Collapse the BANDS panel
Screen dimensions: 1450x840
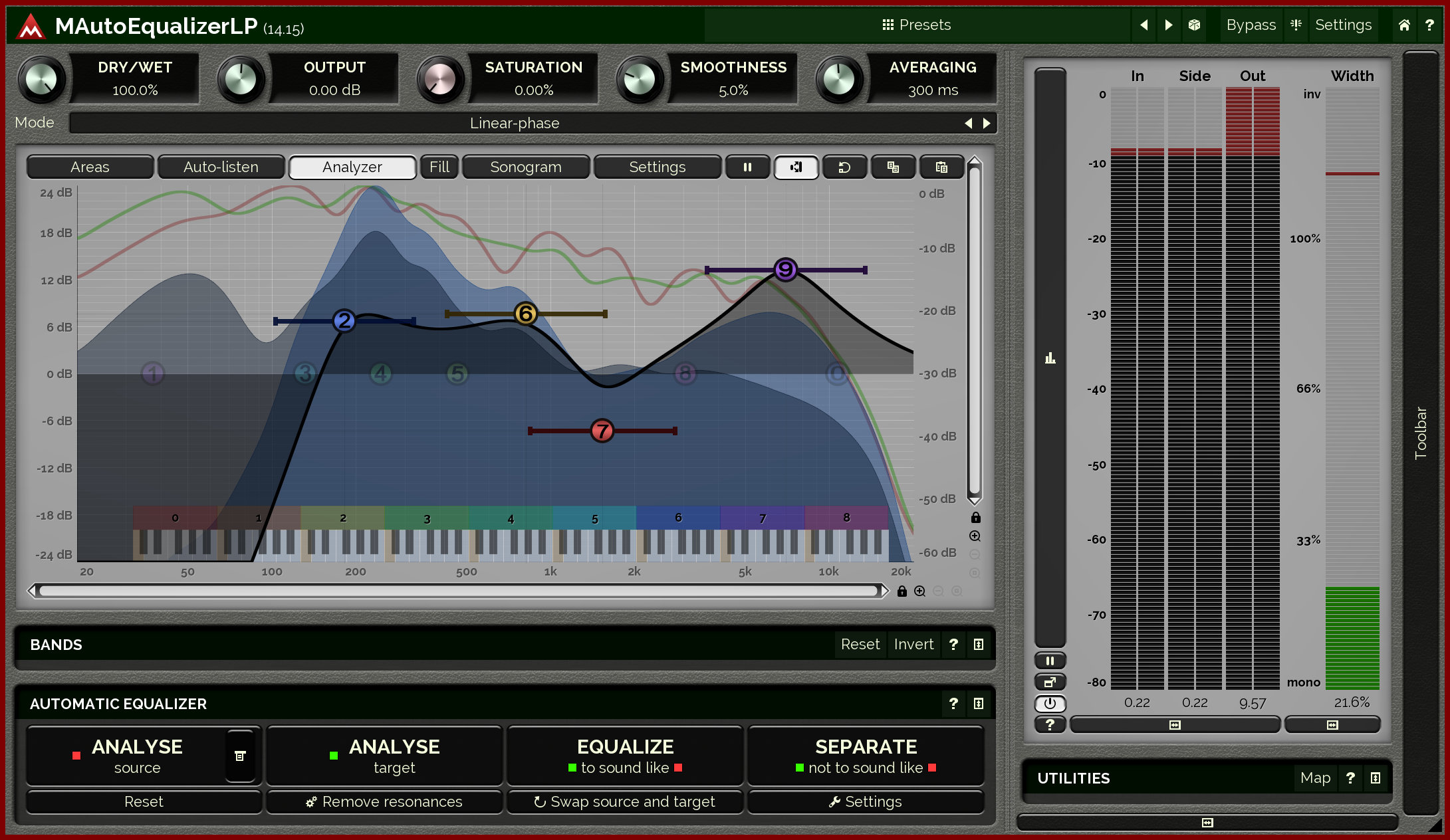(977, 644)
